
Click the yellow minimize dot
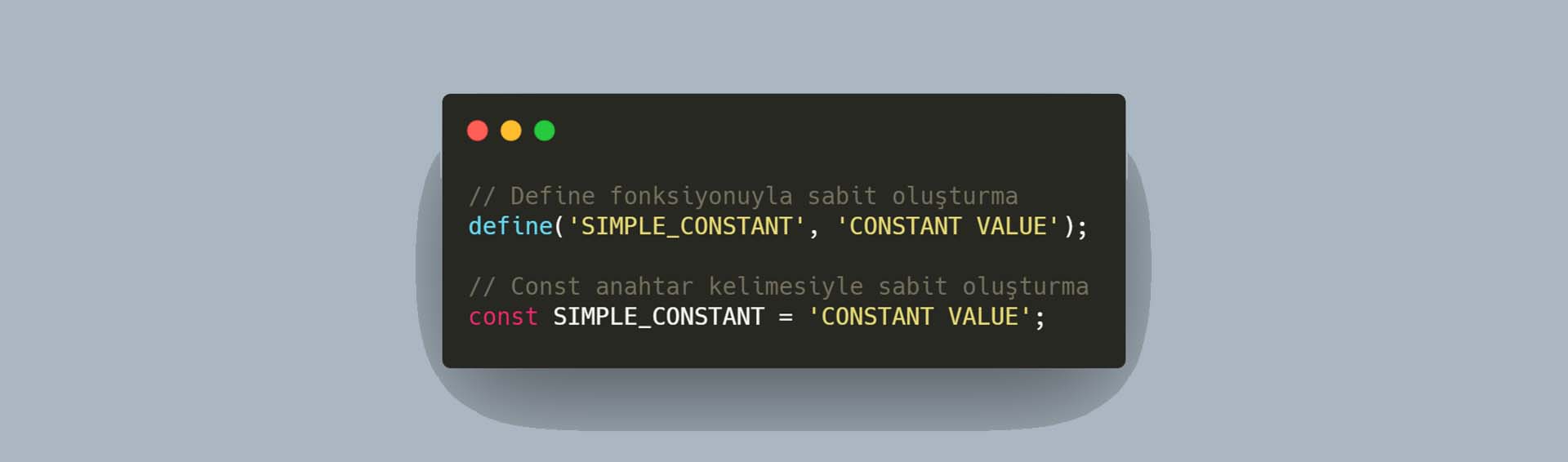[511, 131]
